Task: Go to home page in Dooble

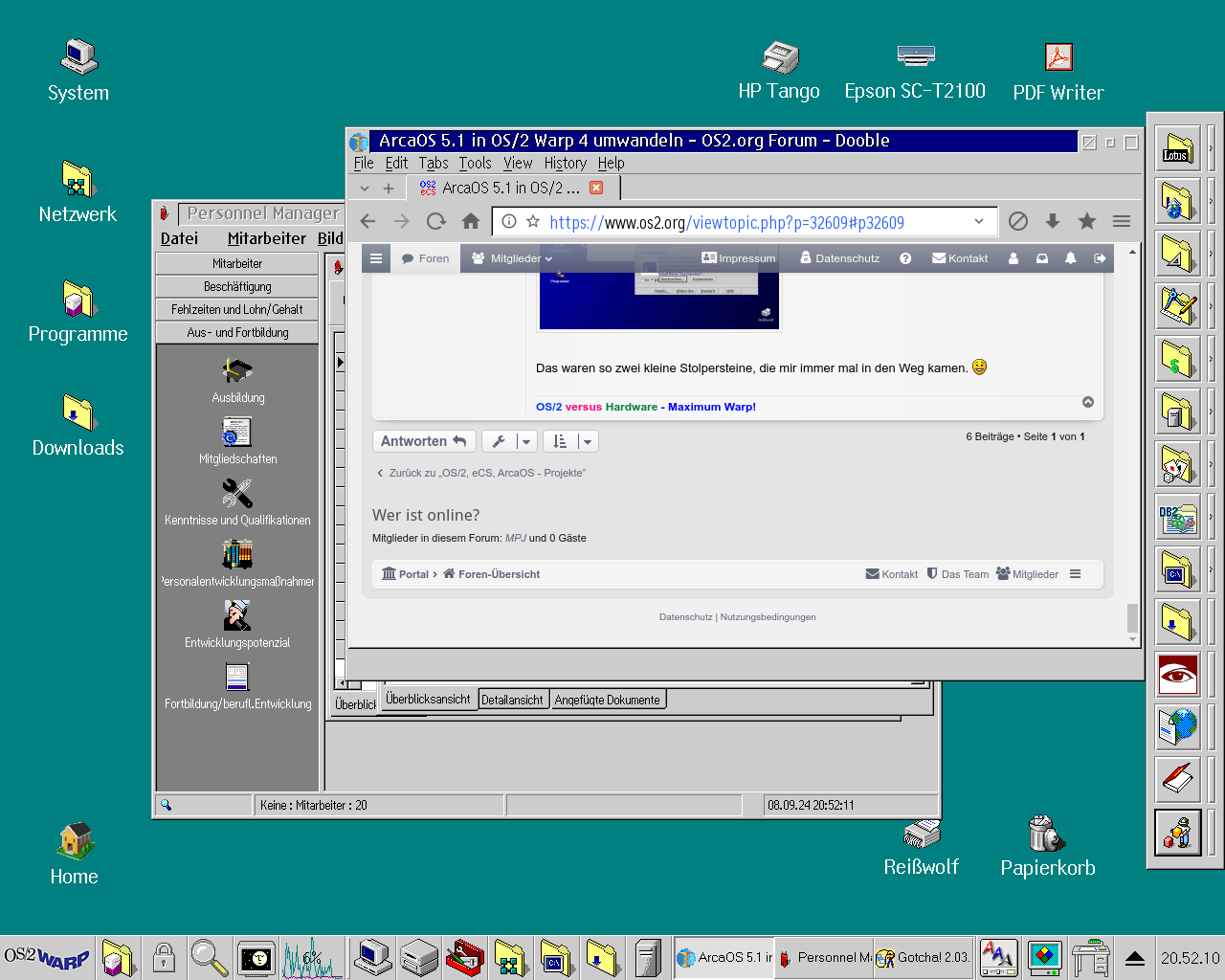Action: click(471, 222)
